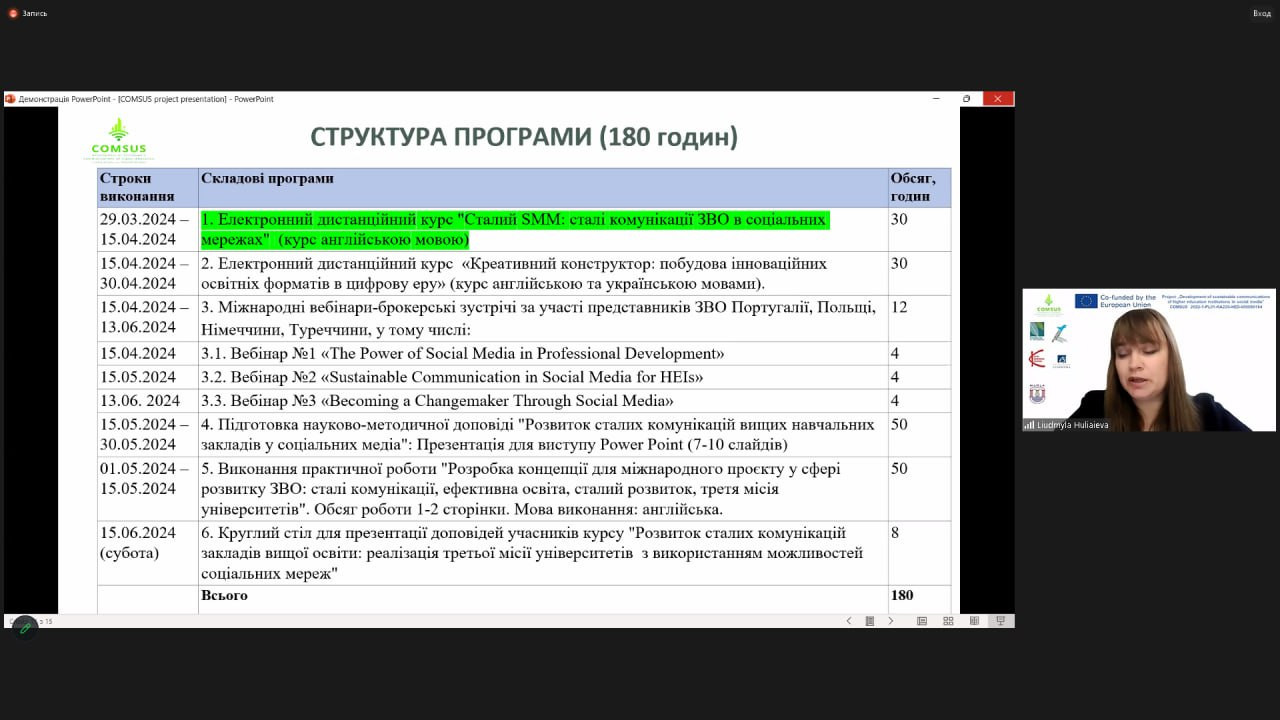This screenshot has height=720, width=1280.
Task: Click the previous slide arrow in the PowerPoint status bar
Action: pyautogui.click(x=849, y=621)
